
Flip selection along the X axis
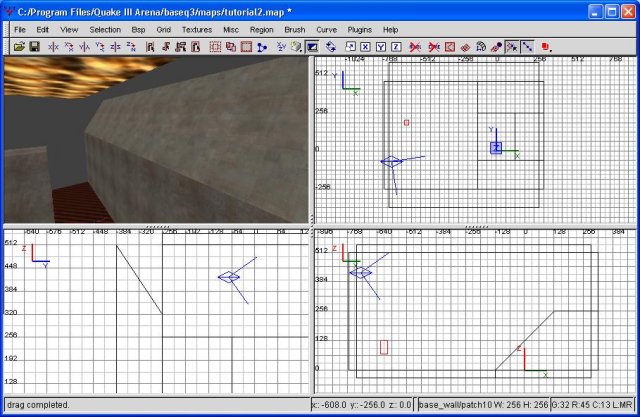53,47
